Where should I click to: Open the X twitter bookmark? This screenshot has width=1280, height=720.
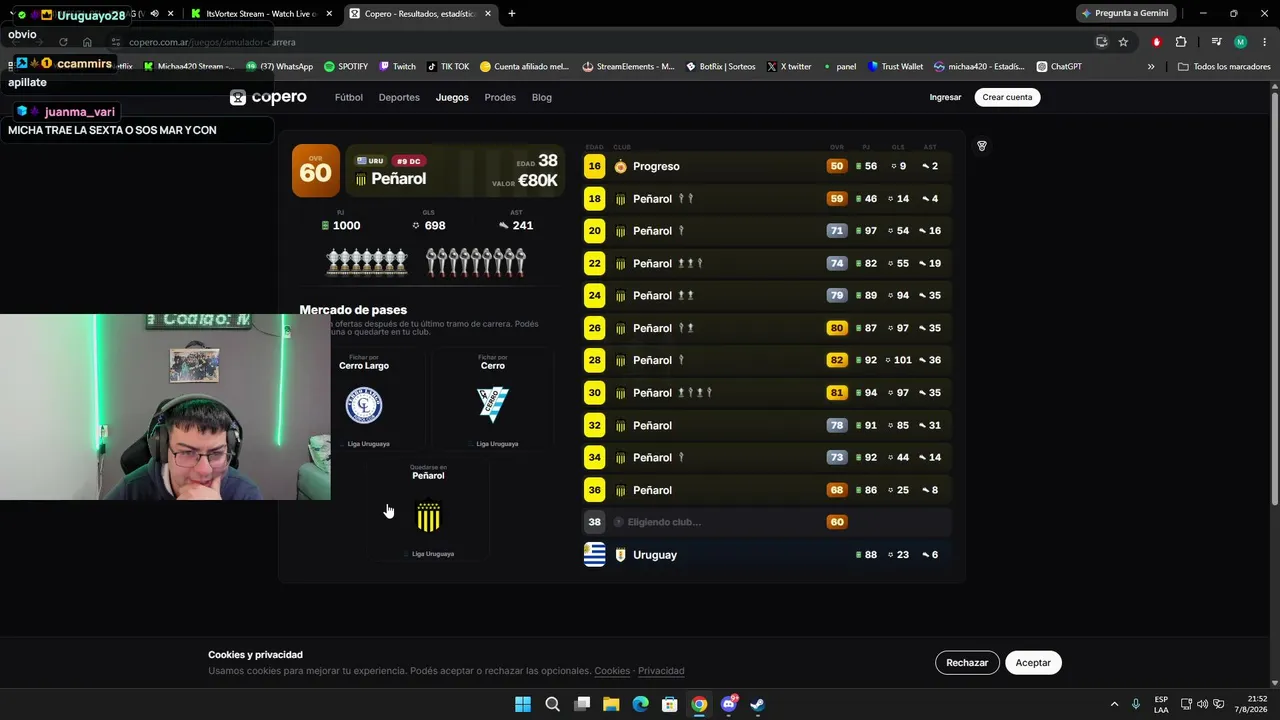(789, 67)
